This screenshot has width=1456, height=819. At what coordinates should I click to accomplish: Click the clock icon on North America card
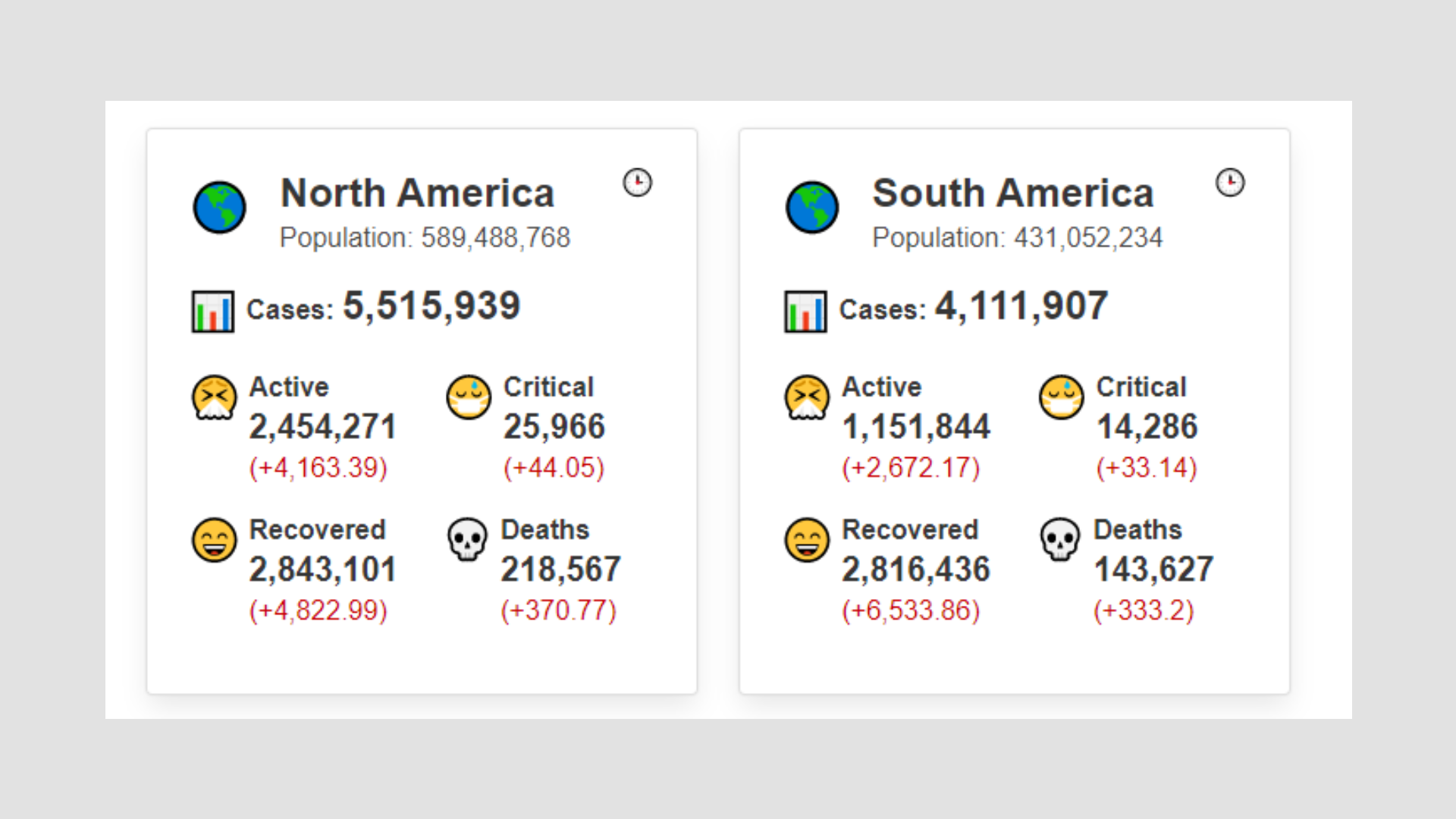click(637, 183)
